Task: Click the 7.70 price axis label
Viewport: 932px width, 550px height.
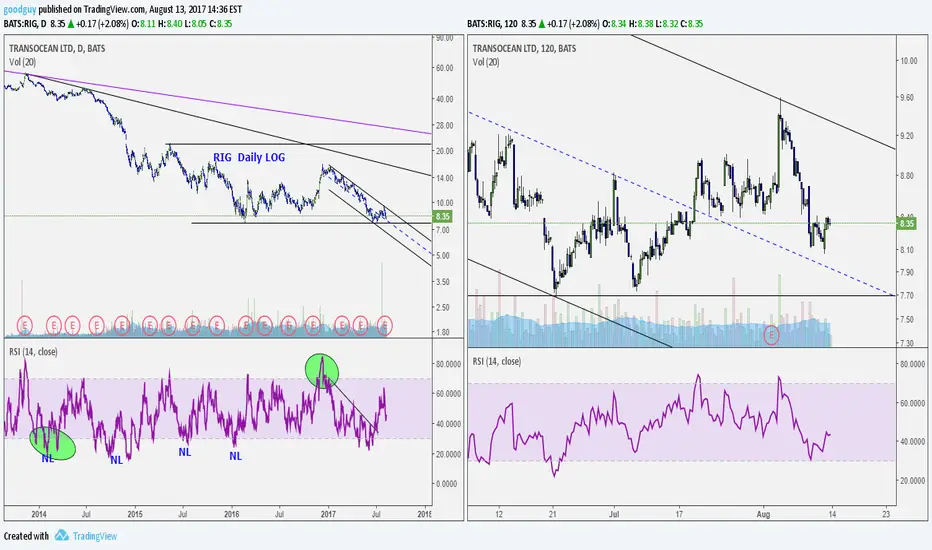Action: coord(907,295)
